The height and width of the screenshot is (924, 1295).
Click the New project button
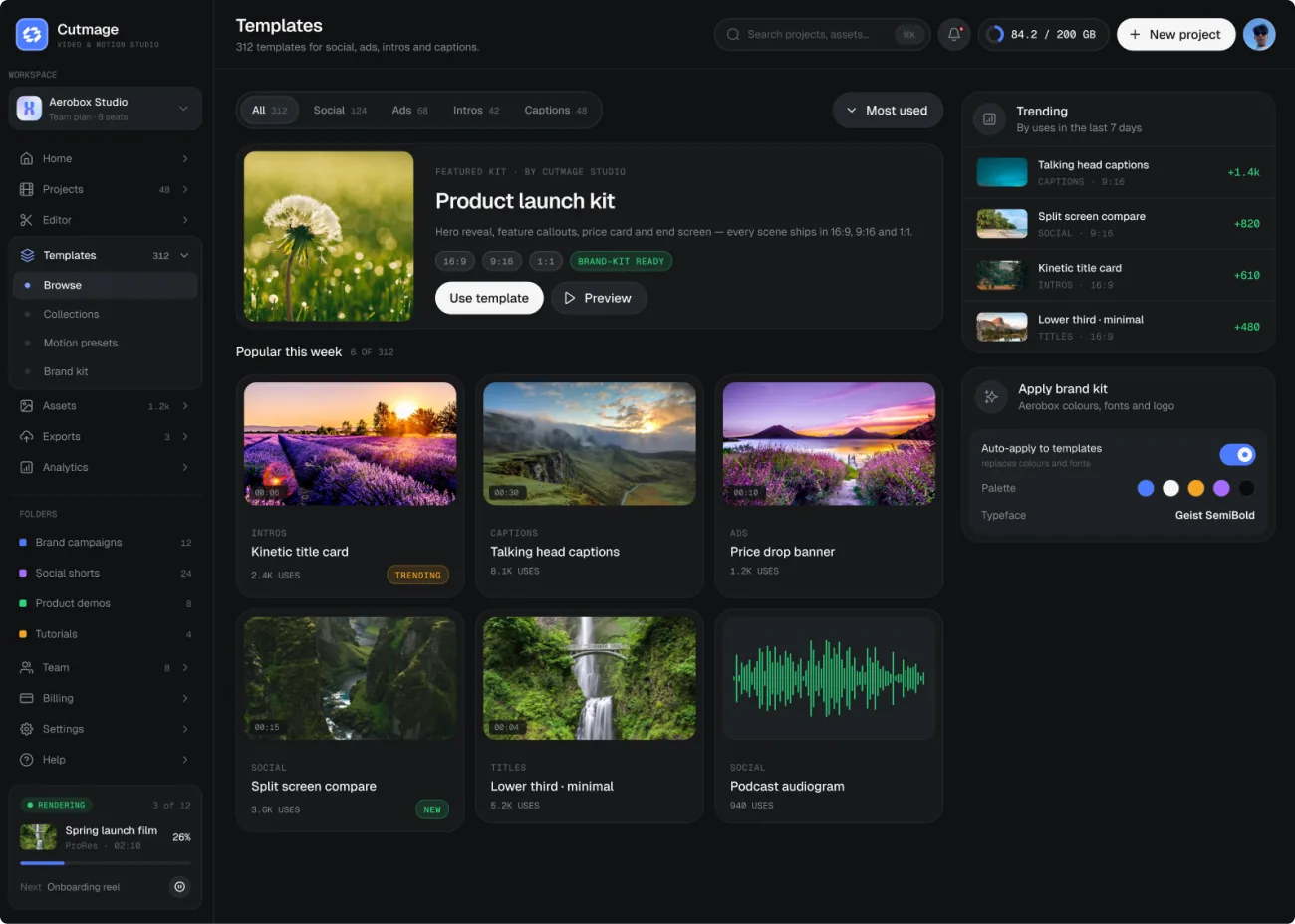1175,34
